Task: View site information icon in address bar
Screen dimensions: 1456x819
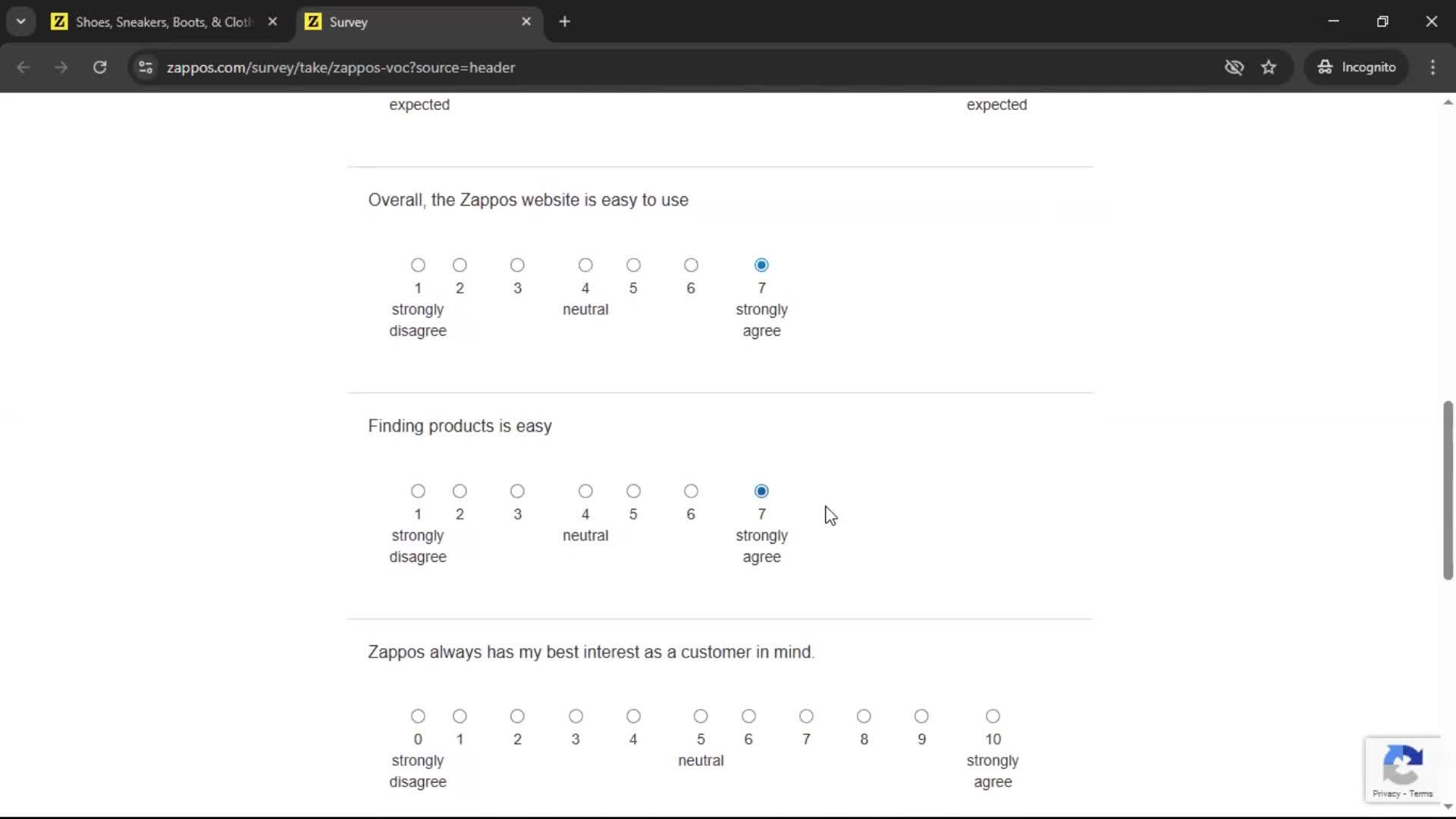Action: coord(146,67)
